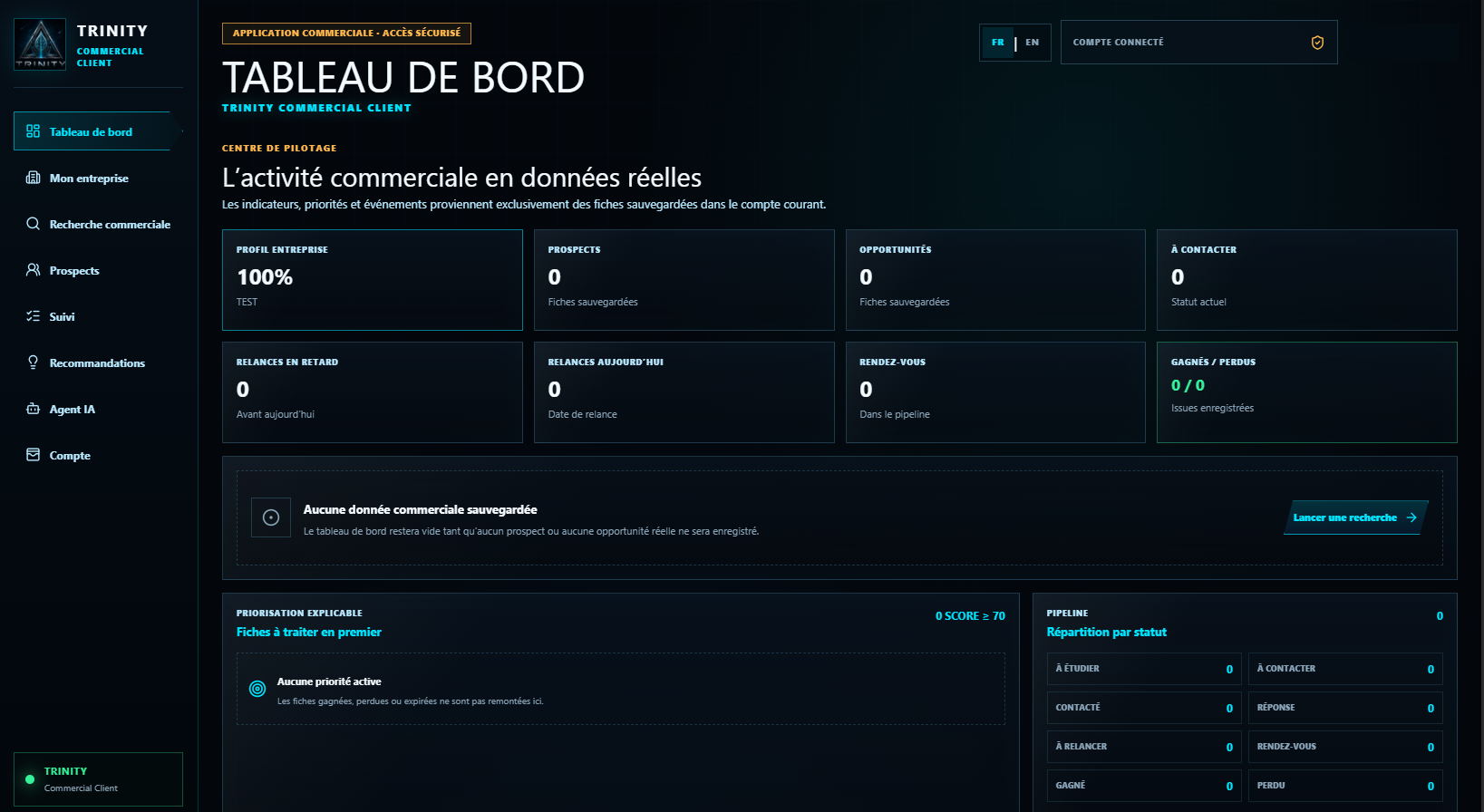Click the shield icon in Compte connecté
This screenshot has width=1484, height=812.
(1317, 43)
